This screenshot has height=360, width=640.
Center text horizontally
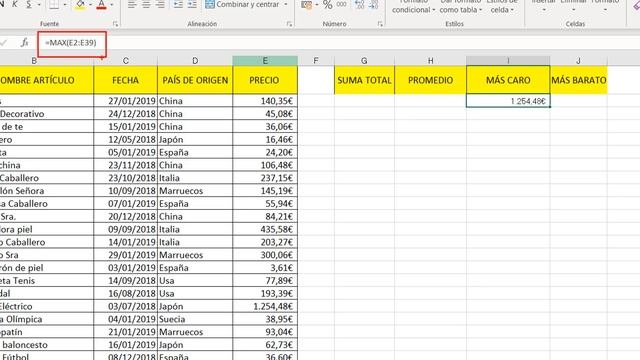pos(146,4)
